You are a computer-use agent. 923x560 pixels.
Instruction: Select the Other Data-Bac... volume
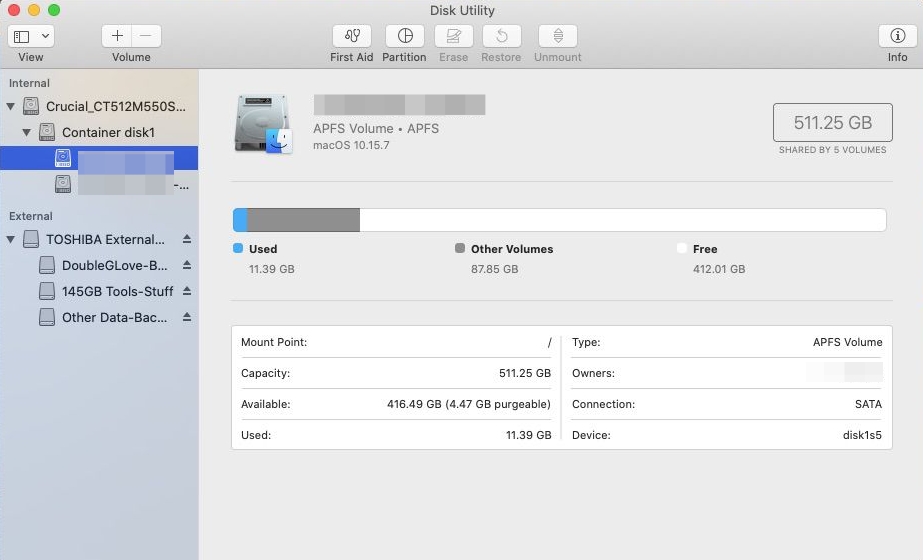pyautogui.click(x=99, y=317)
